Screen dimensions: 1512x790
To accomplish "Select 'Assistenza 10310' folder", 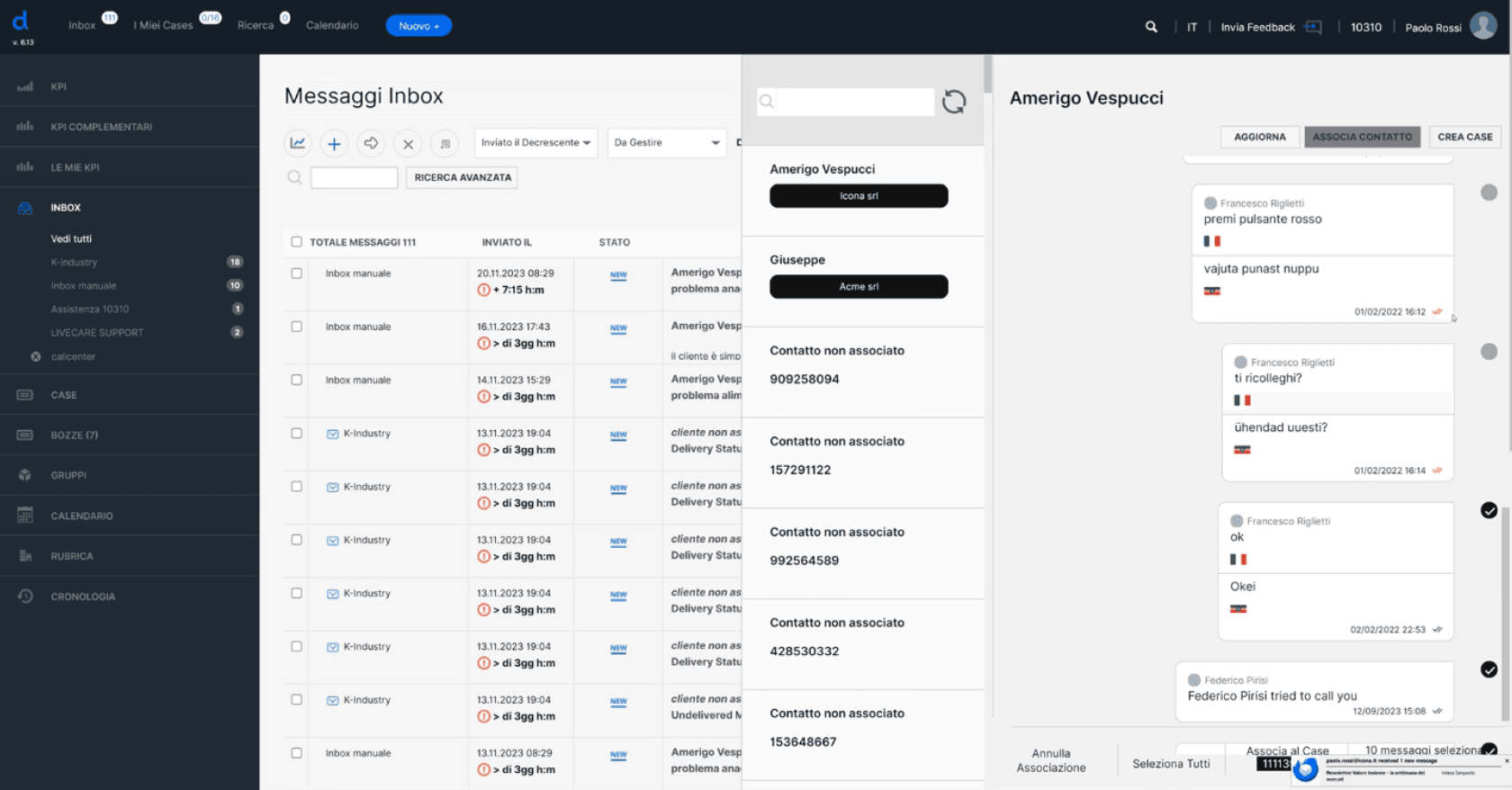I will (x=90, y=310).
